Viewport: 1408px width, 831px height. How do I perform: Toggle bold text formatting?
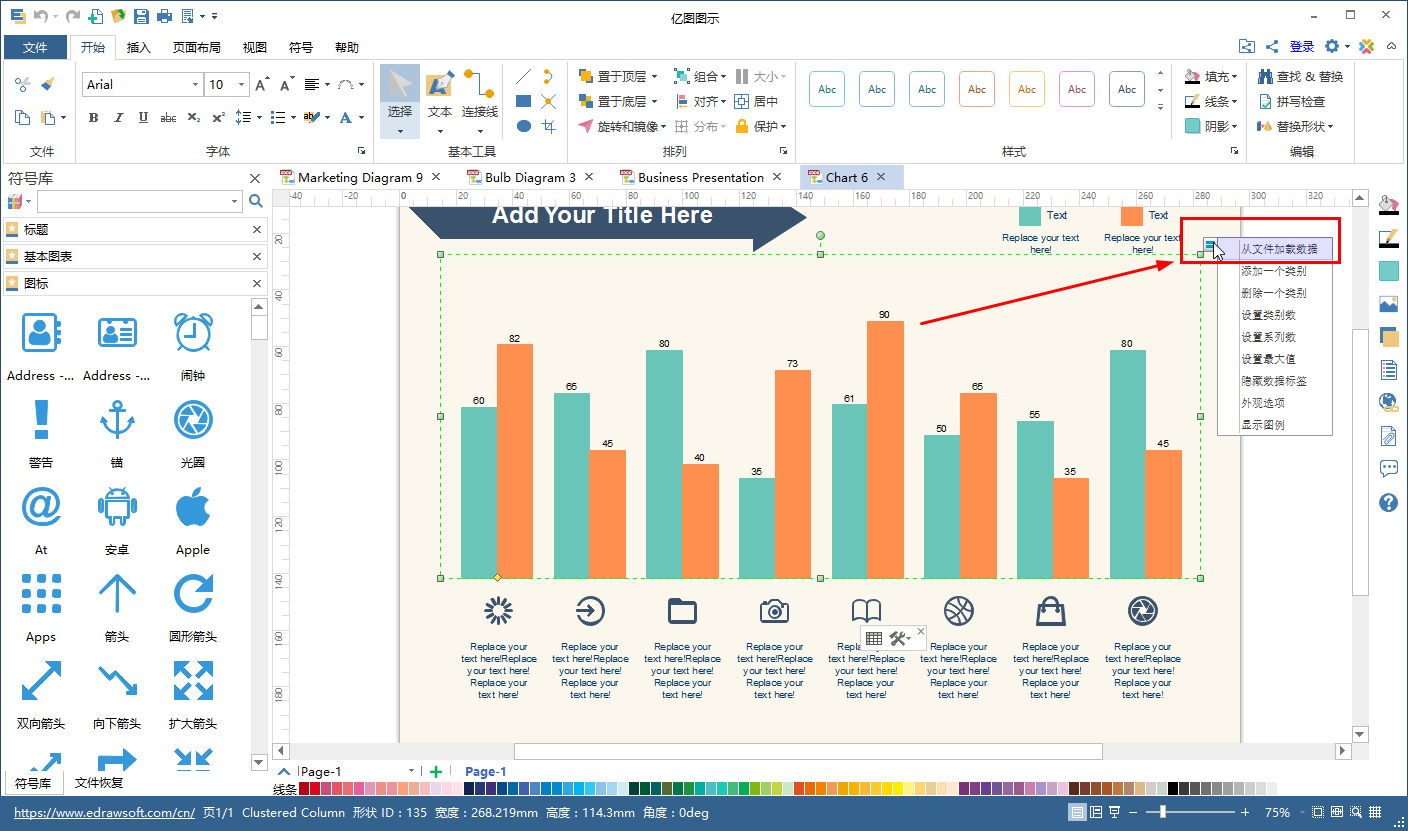(x=93, y=117)
